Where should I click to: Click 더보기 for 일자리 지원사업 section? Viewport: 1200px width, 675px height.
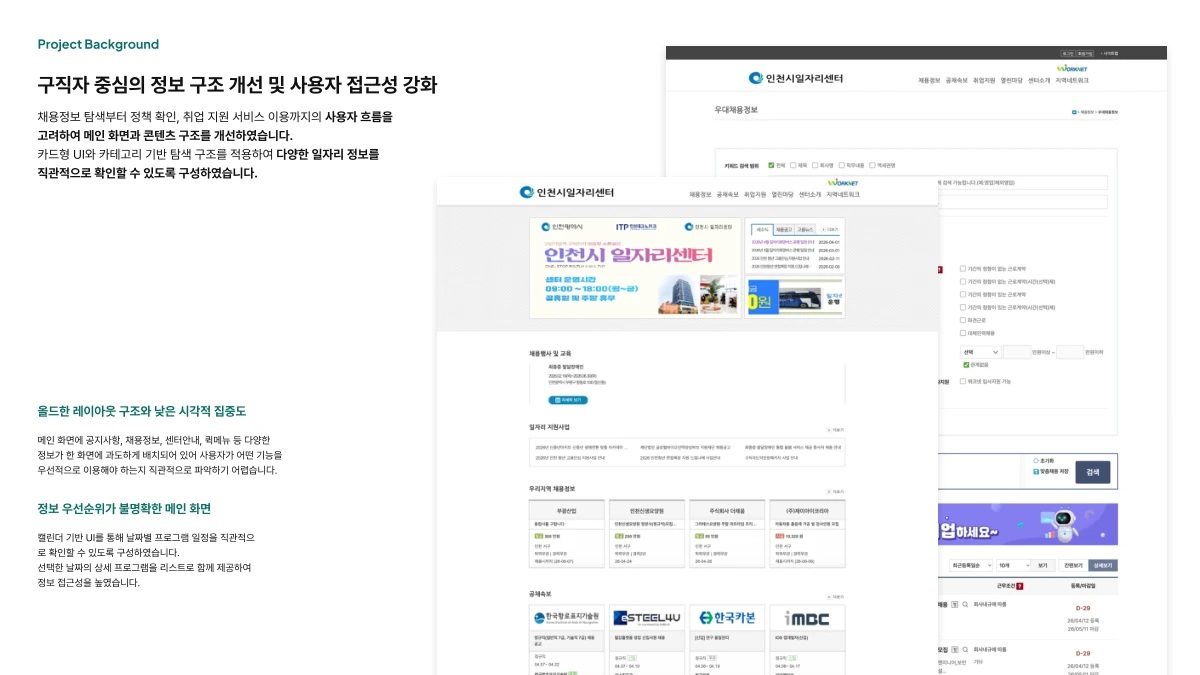coord(836,430)
